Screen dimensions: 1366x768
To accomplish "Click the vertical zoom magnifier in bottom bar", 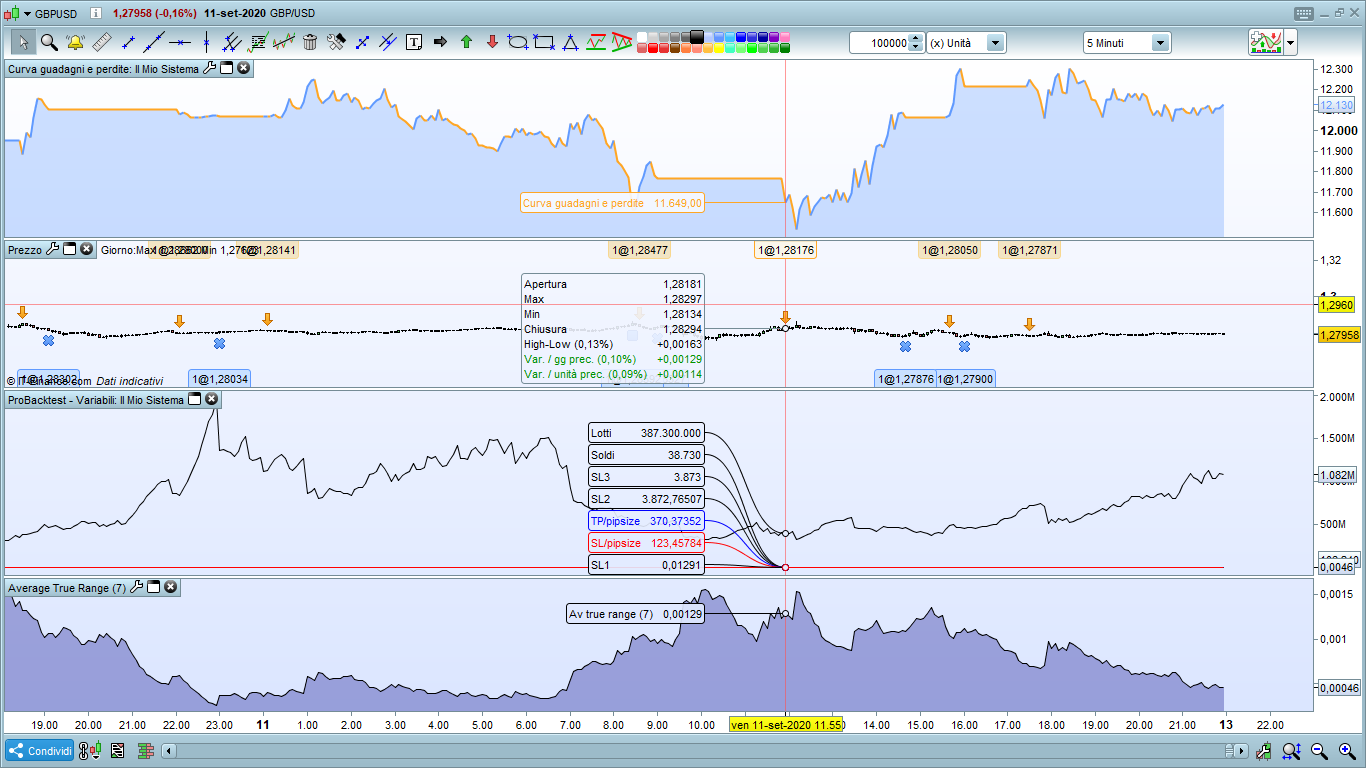I will pos(1292,750).
